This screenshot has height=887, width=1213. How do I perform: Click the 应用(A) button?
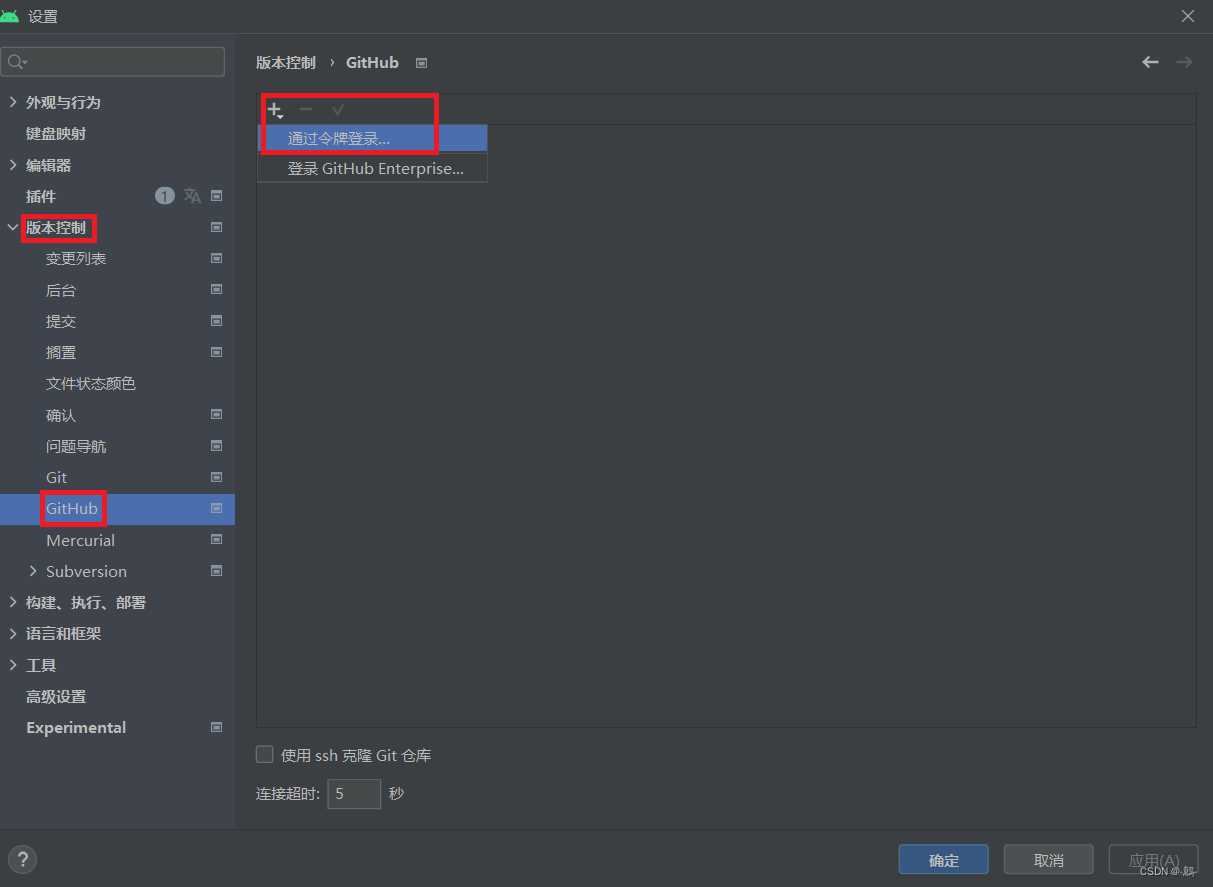point(1154,860)
